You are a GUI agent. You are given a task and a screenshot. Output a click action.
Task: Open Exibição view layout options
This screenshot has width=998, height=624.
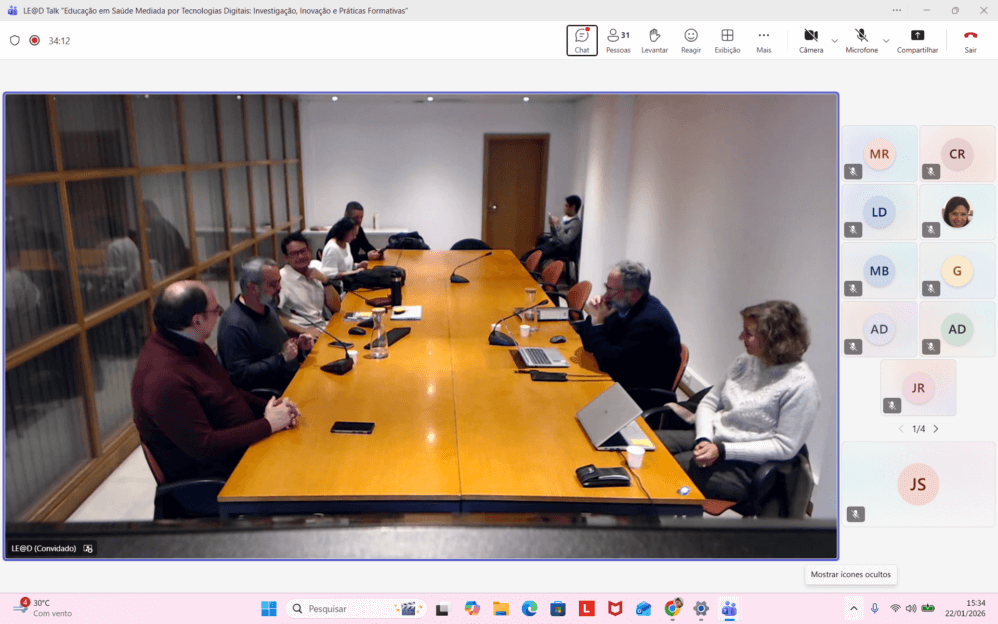point(727,40)
